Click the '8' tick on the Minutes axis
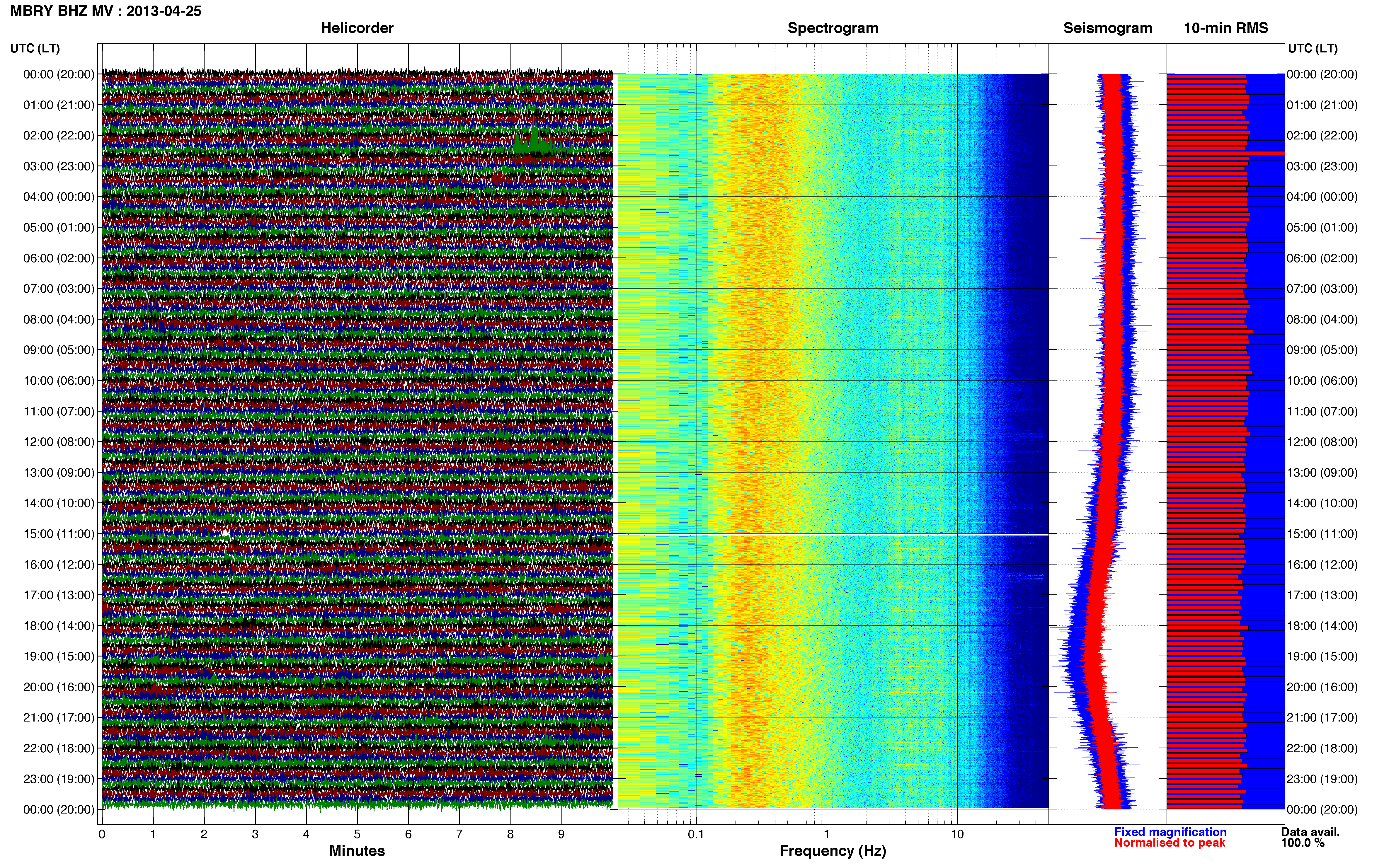The width and height of the screenshot is (1389, 868). [x=510, y=835]
